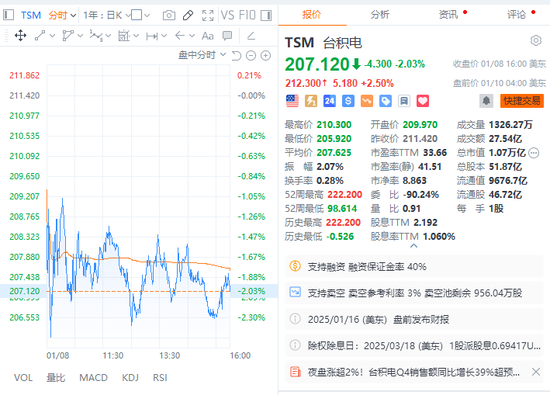Open the 分时 timeframe dropdown
This screenshot has height=395, width=550.
point(62,15)
